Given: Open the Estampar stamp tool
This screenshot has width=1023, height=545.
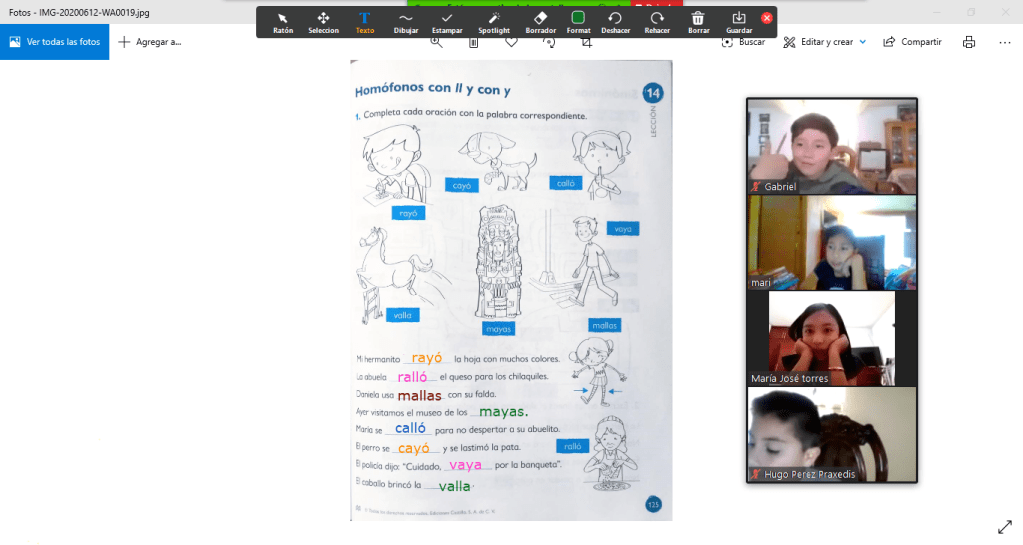Looking at the screenshot, I should point(447,22).
